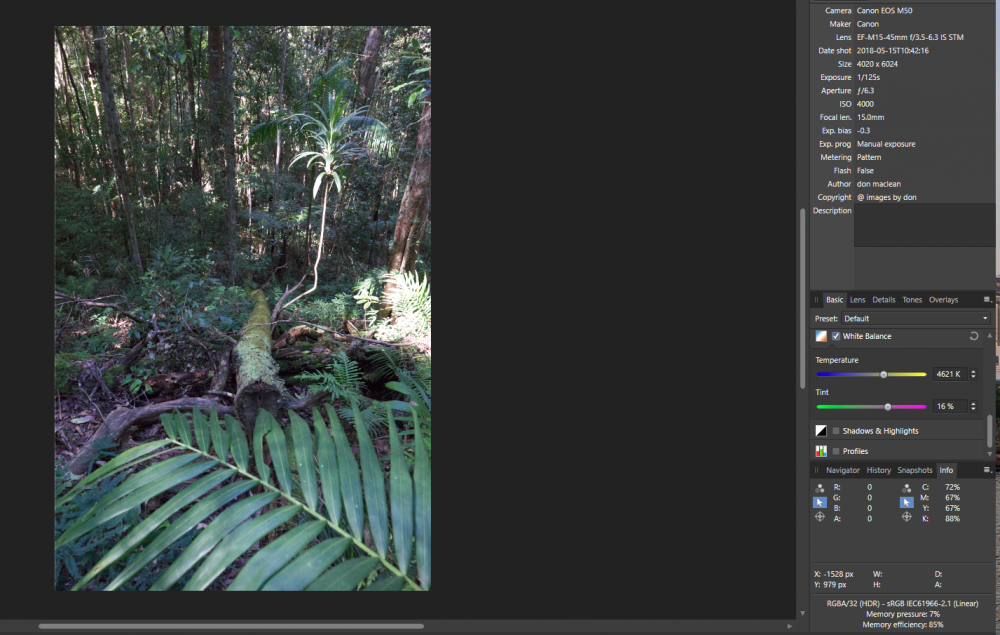The width and height of the screenshot is (1000, 635).
Task: Increase Temperature using the stepper up arrow
Action: [974, 370]
